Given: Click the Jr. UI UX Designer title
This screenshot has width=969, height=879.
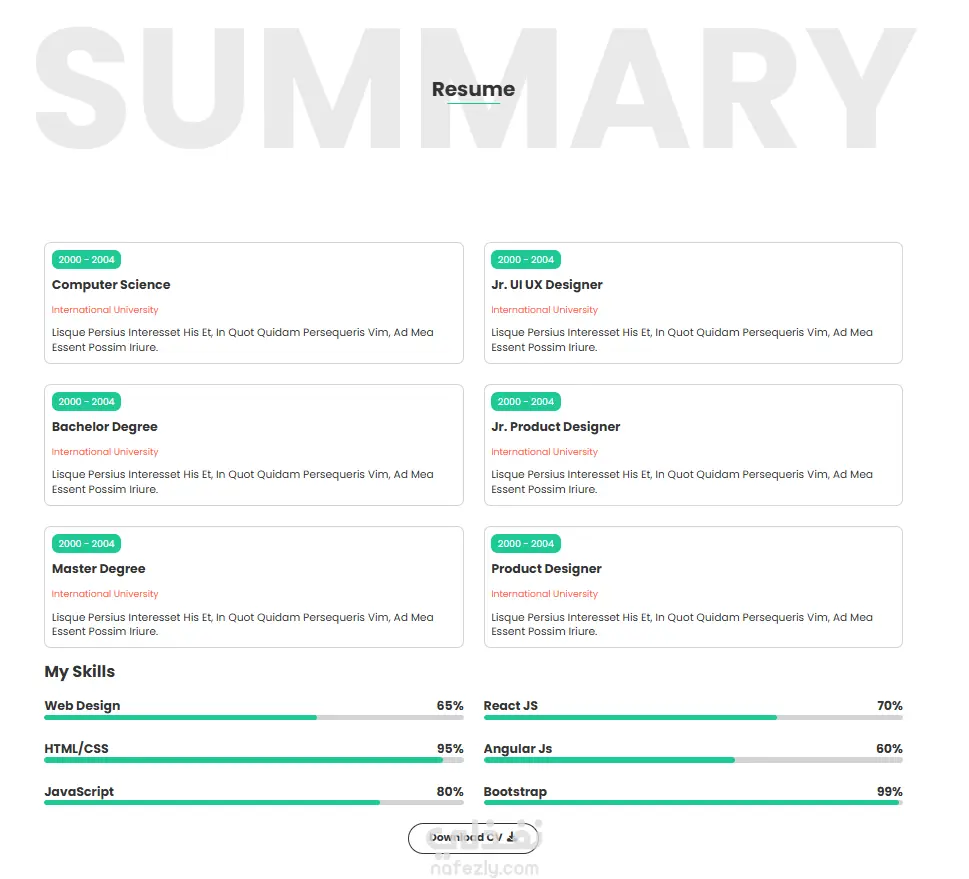Looking at the screenshot, I should [547, 285].
